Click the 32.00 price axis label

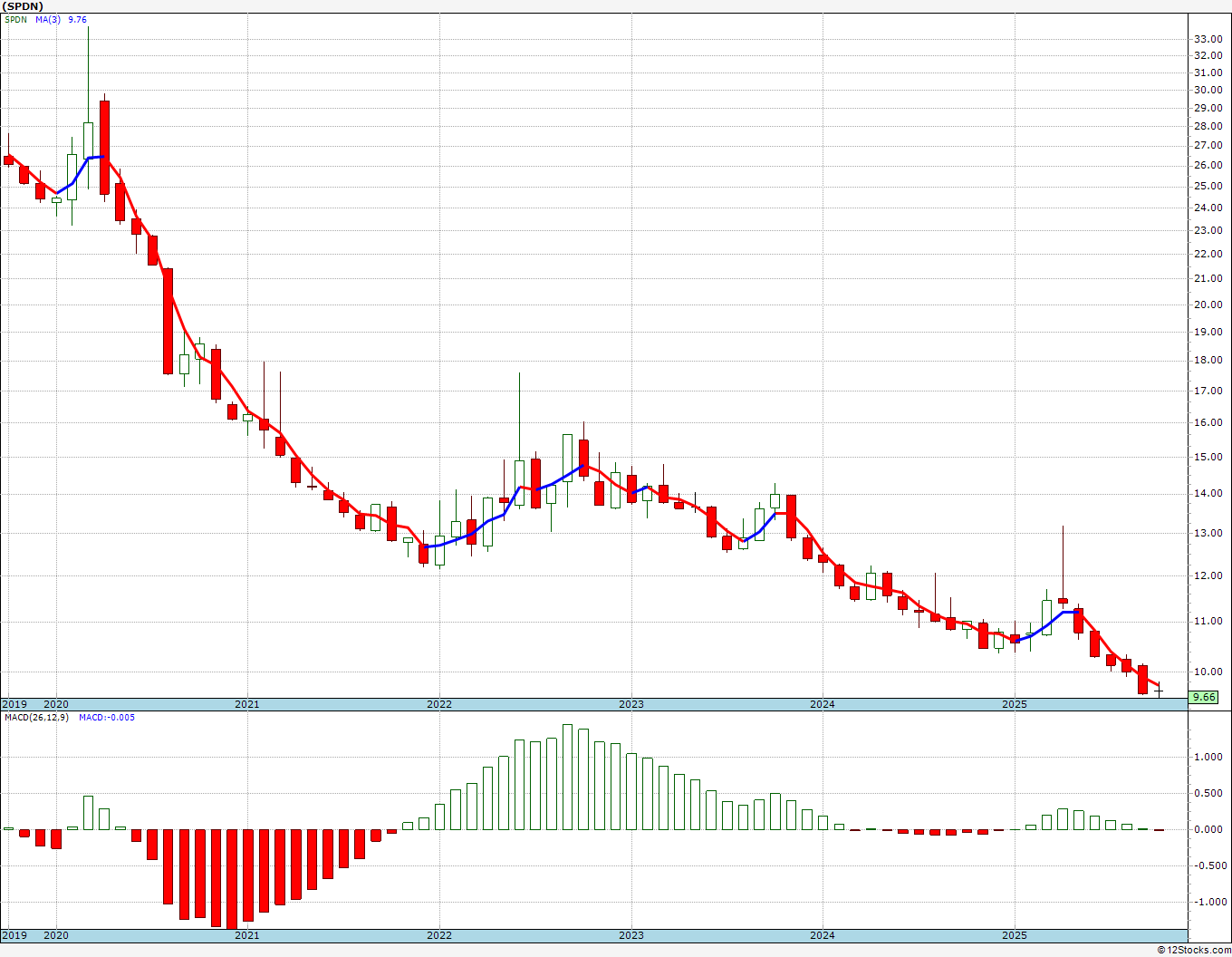point(1208,55)
